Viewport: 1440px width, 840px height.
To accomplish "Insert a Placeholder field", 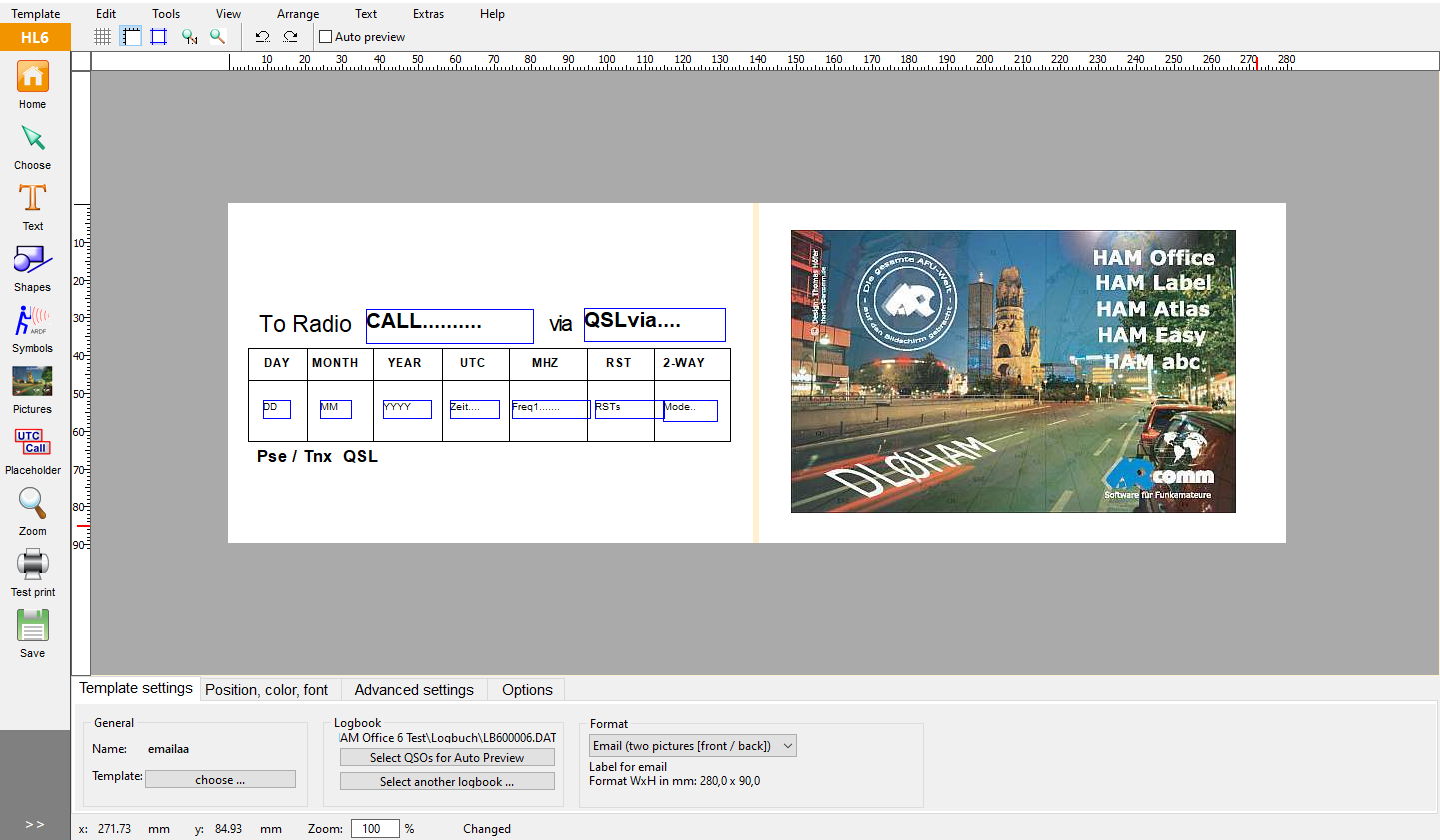I will click(x=32, y=452).
